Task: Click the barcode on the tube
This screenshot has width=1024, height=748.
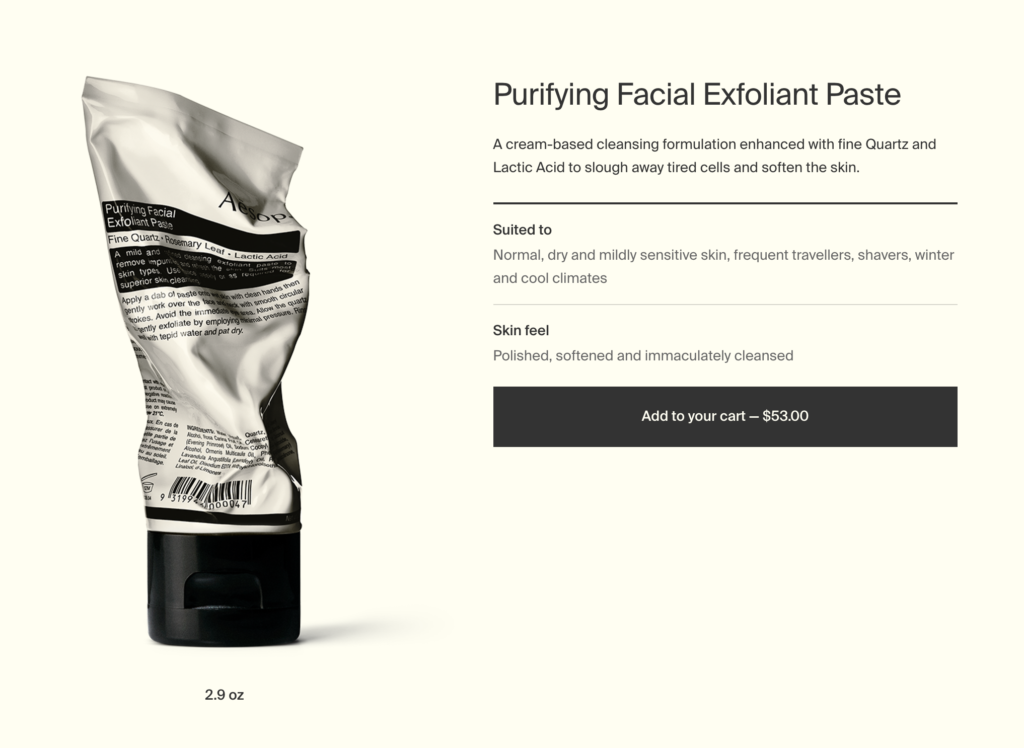Action: coord(209,493)
